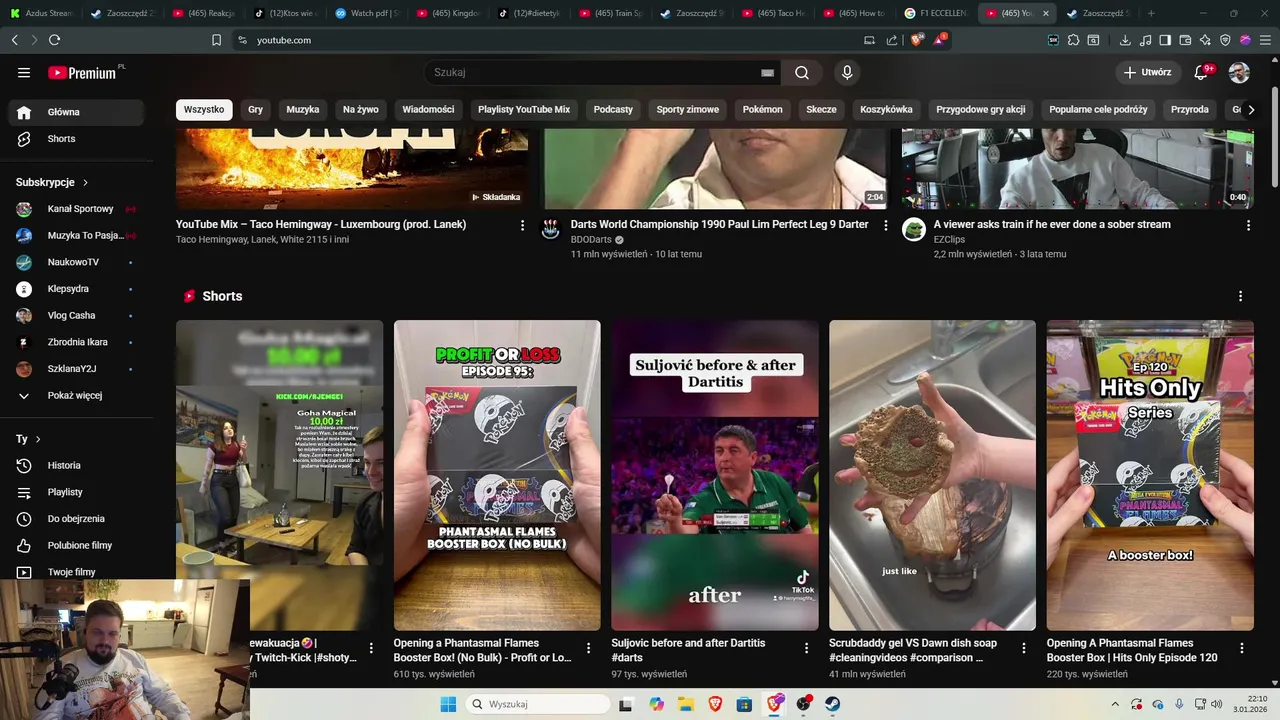
Task: Open more options for Darts World Championship video
Action: (x=885, y=225)
